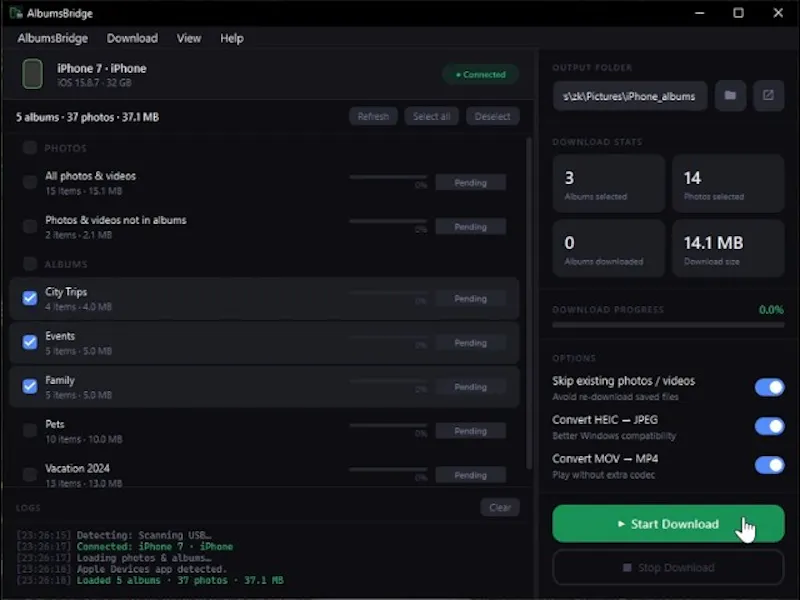The width and height of the screenshot is (800, 600).
Task: Click the Family album name
Action: [60, 380]
